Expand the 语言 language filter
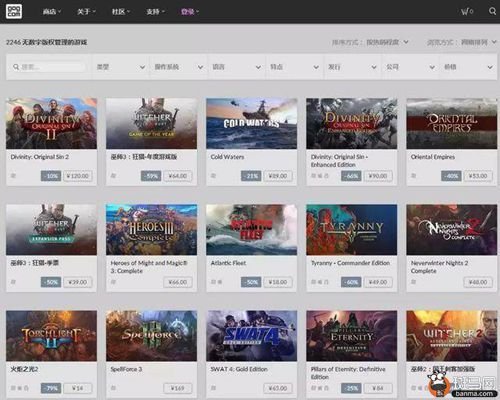Viewport: 500px width, 400px height. 237,67
